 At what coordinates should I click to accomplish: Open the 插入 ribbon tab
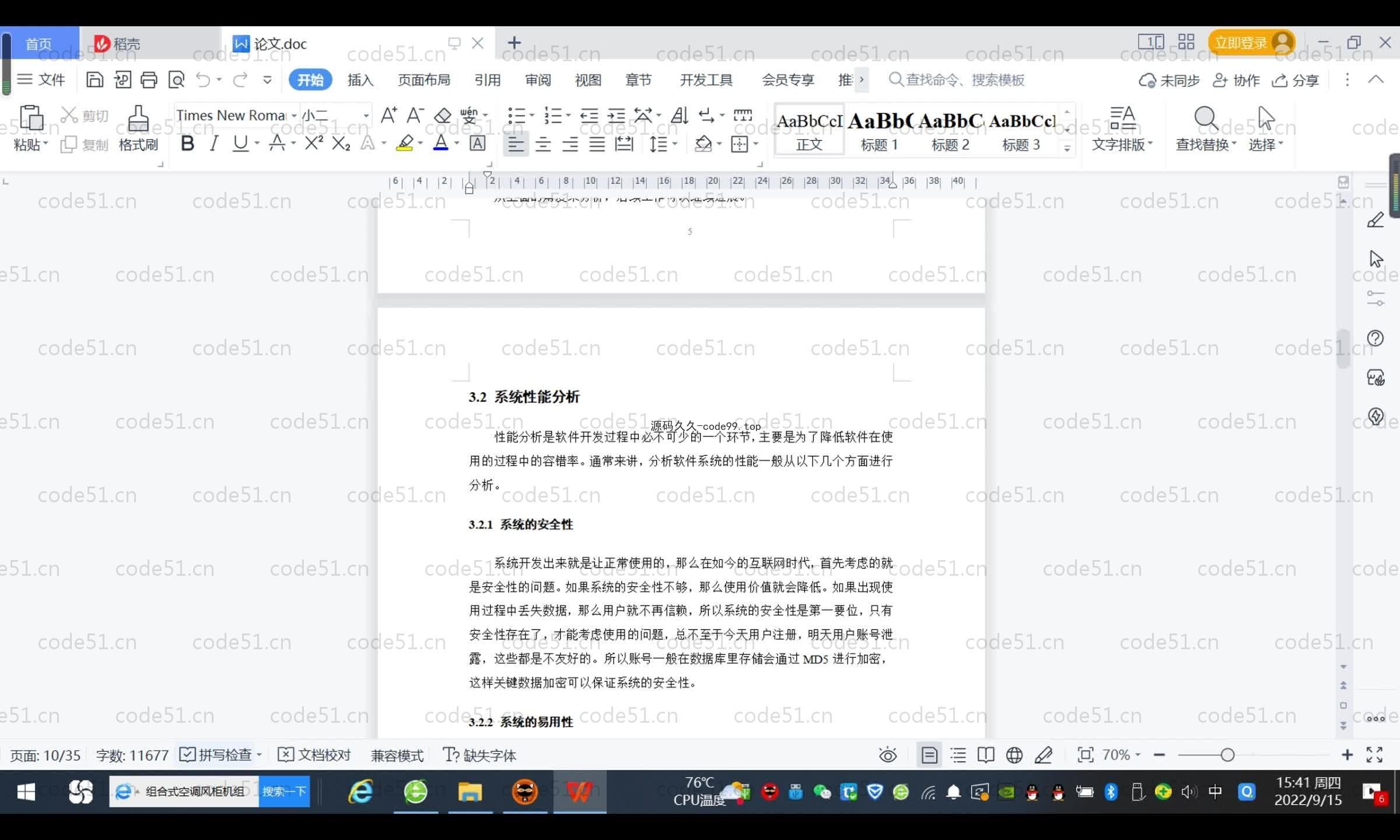(360, 80)
